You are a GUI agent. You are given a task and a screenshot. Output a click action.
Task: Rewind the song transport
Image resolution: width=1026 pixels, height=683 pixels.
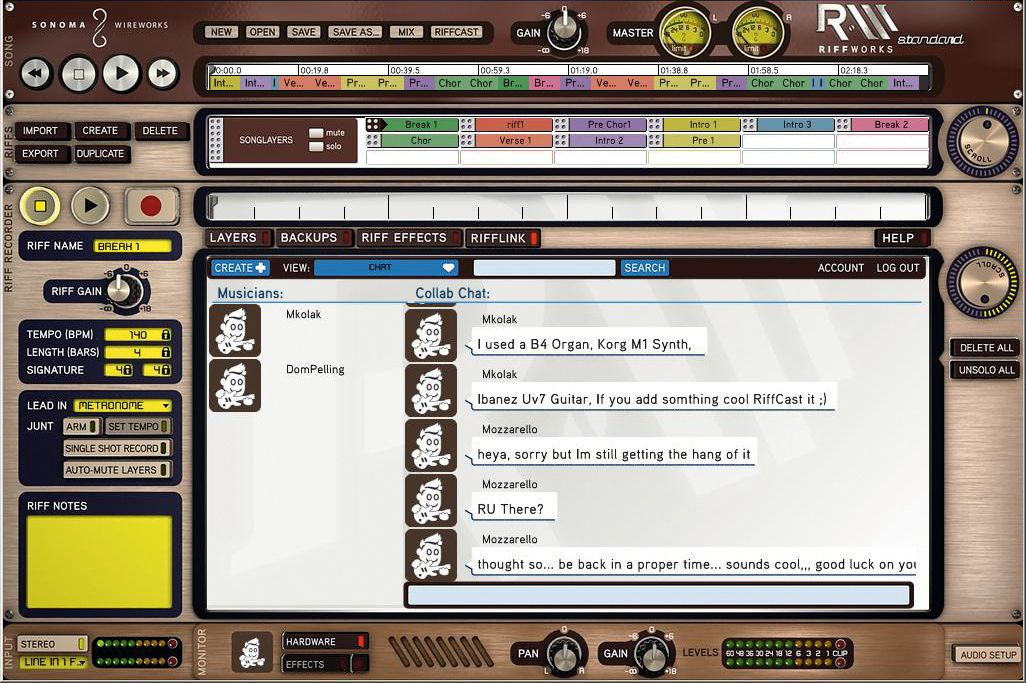(x=36, y=73)
